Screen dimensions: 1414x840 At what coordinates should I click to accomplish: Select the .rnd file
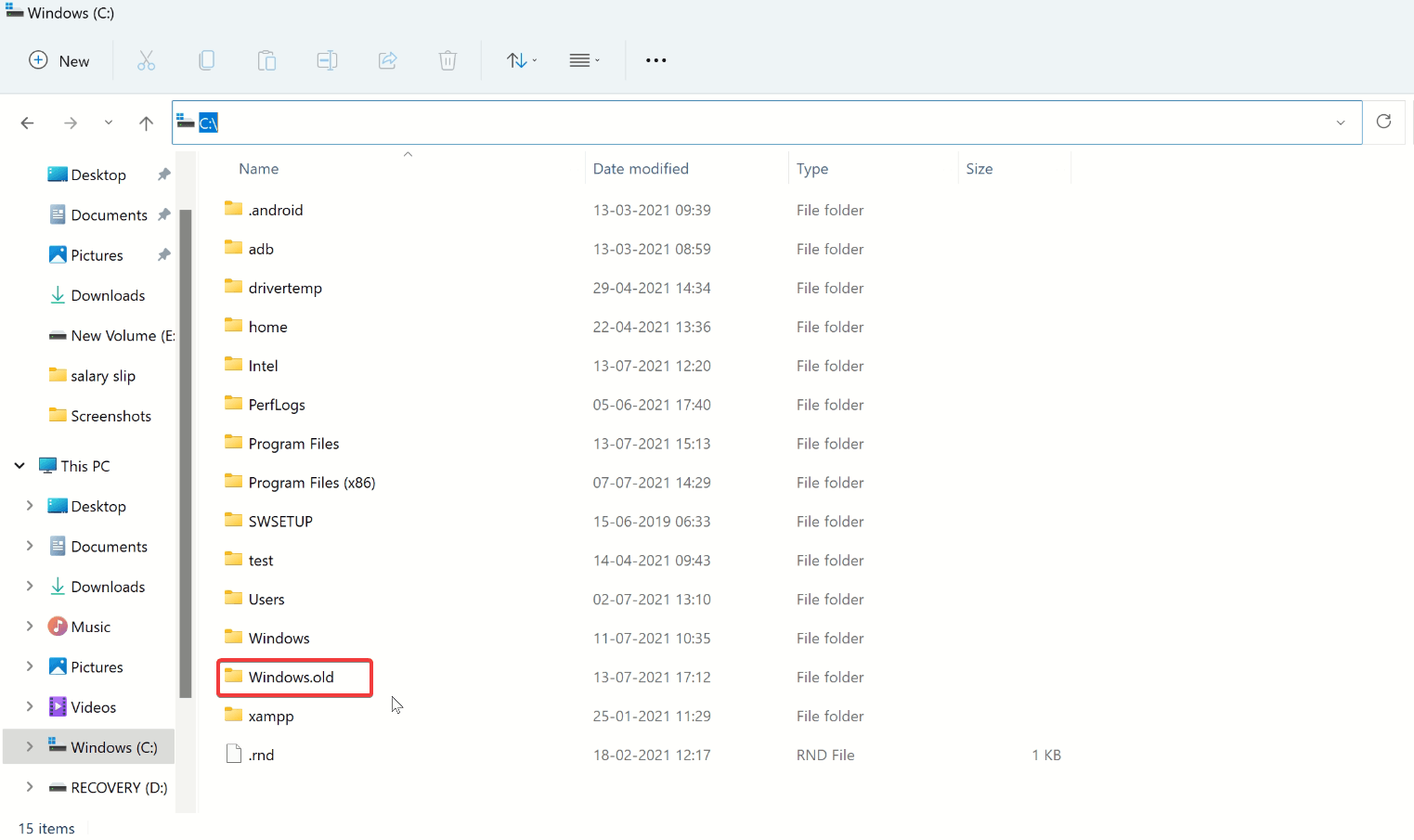click(261, 756)
